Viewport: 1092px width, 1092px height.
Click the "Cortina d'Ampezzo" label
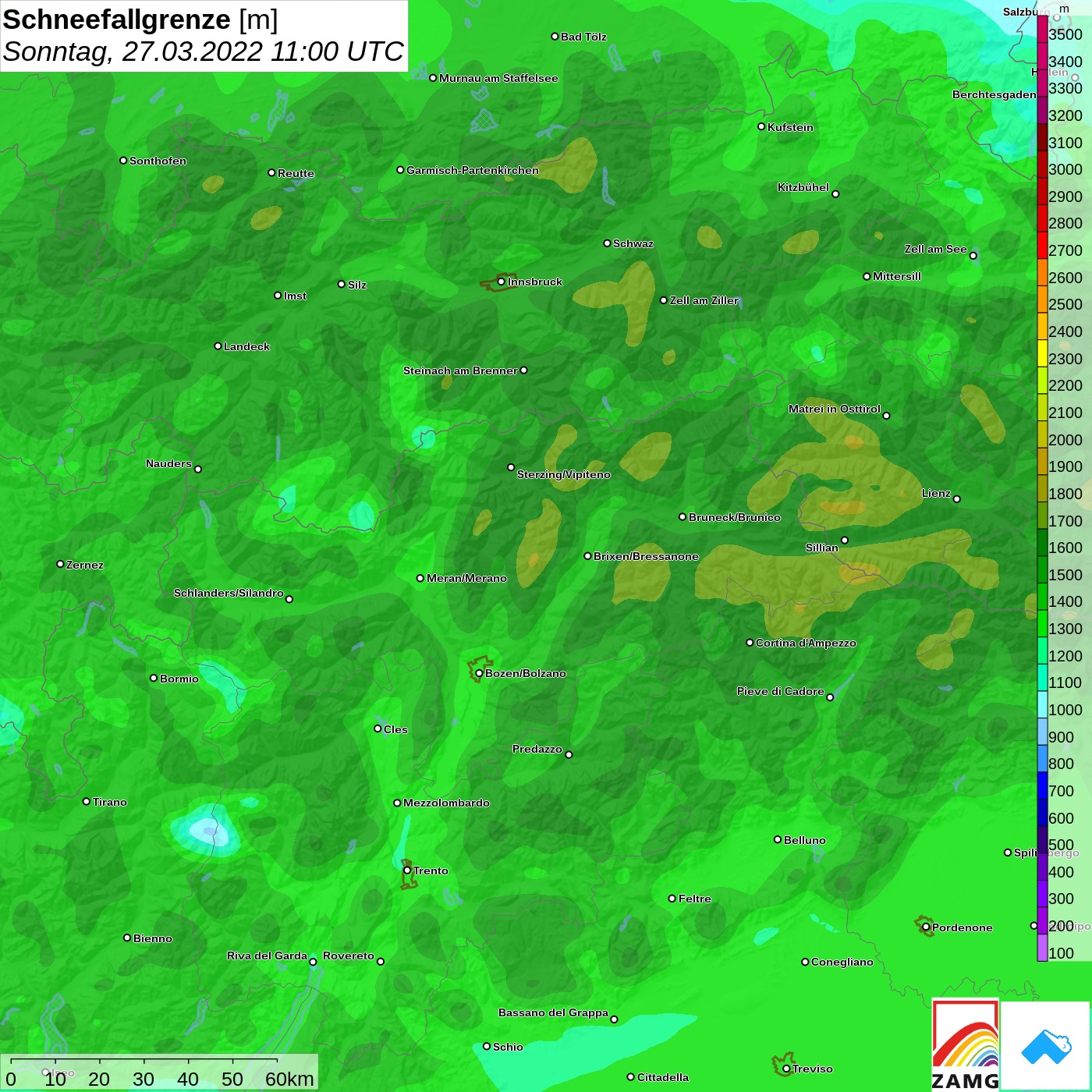click(806, 643)
